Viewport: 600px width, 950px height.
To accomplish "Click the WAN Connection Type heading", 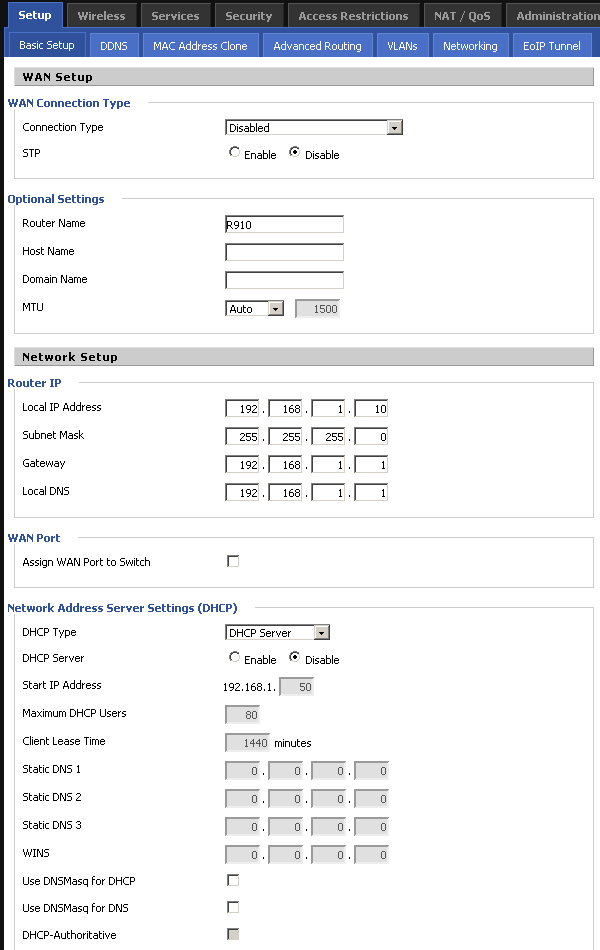I will [69, 103].
